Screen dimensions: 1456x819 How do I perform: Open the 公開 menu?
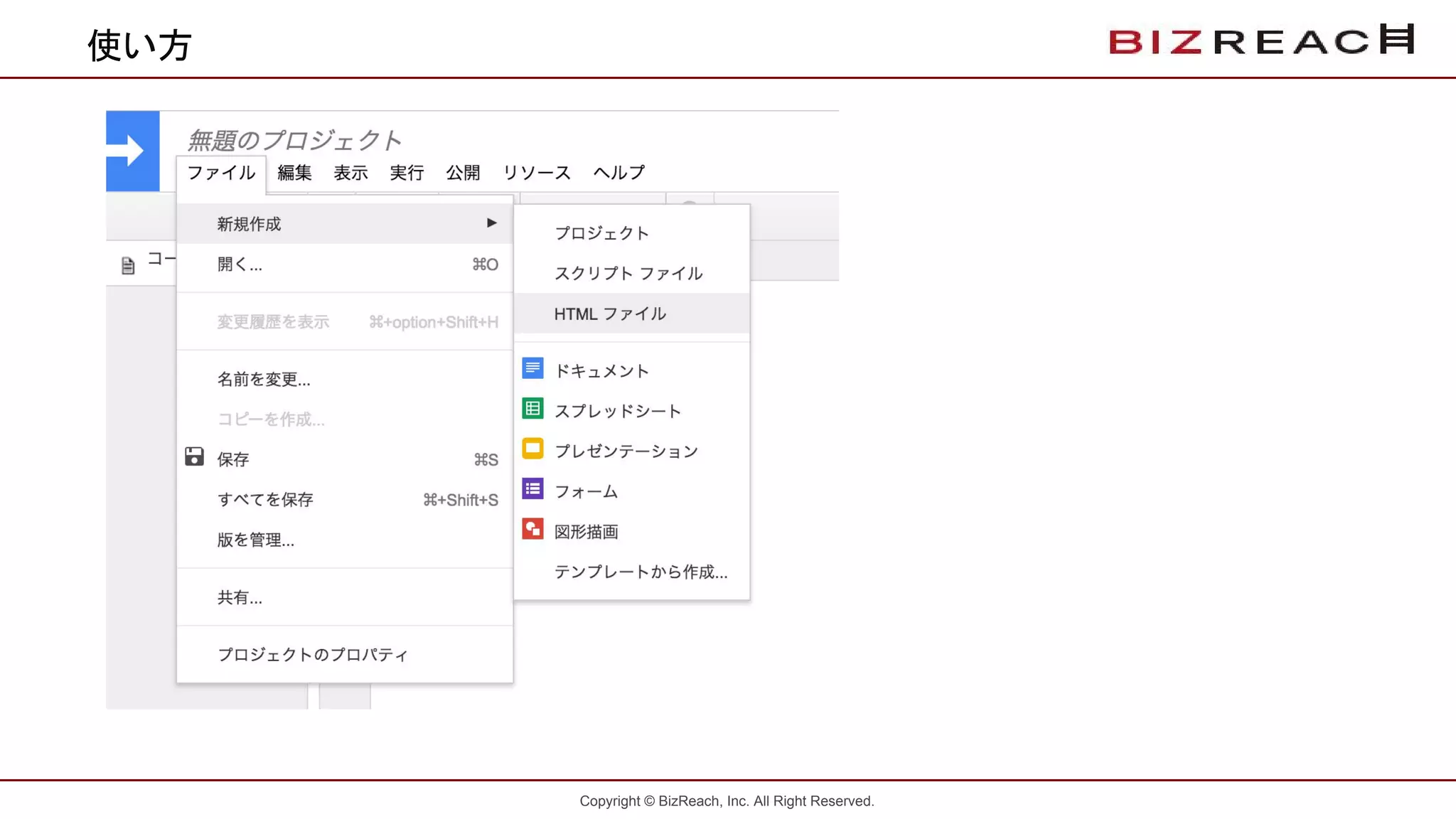click(x=463, y=173)
